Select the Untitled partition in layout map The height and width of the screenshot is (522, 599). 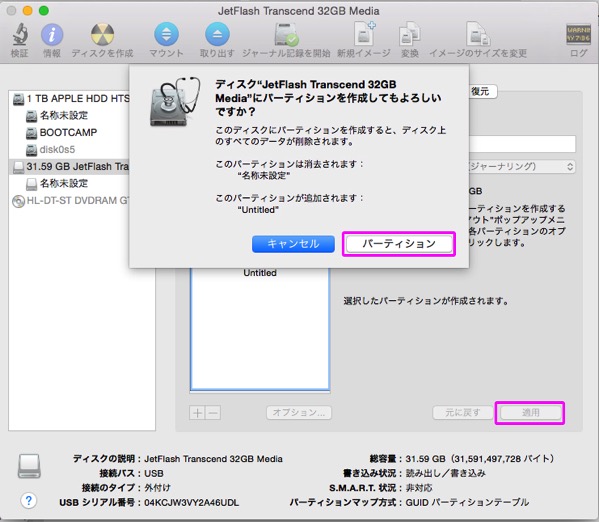[260, 329]
